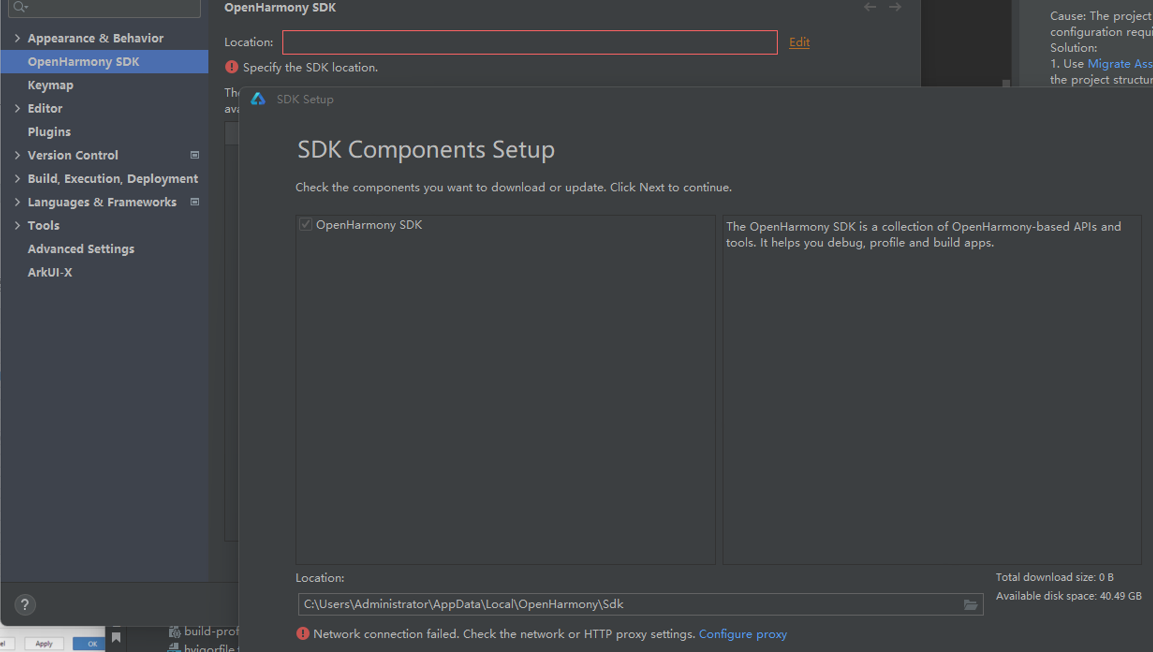This screenshot has width=1153, height=652.
Task: Click the DevEco logo in SDK Setup title
Action: tap(258, 98)
